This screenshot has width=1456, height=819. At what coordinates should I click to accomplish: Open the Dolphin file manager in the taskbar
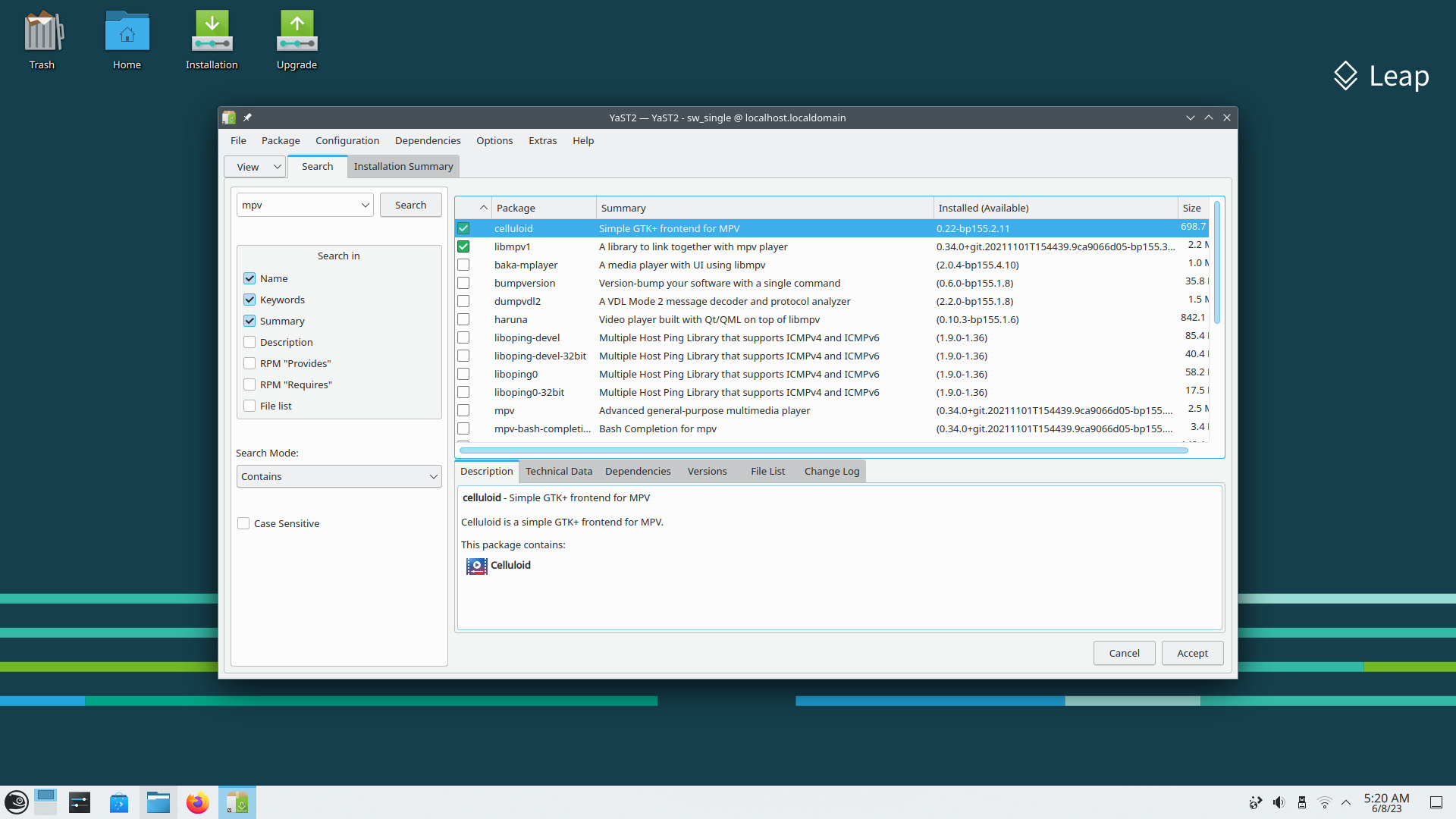coord(158,802)
